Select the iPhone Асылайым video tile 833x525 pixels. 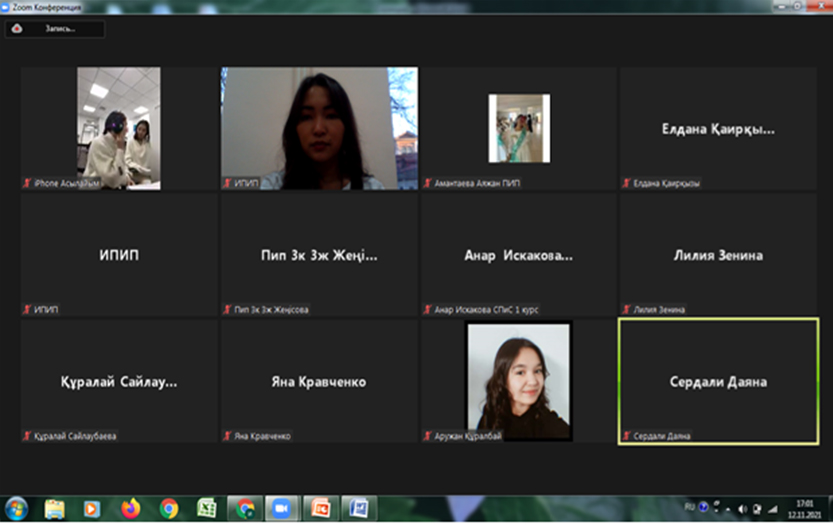(x=119, y=128)
